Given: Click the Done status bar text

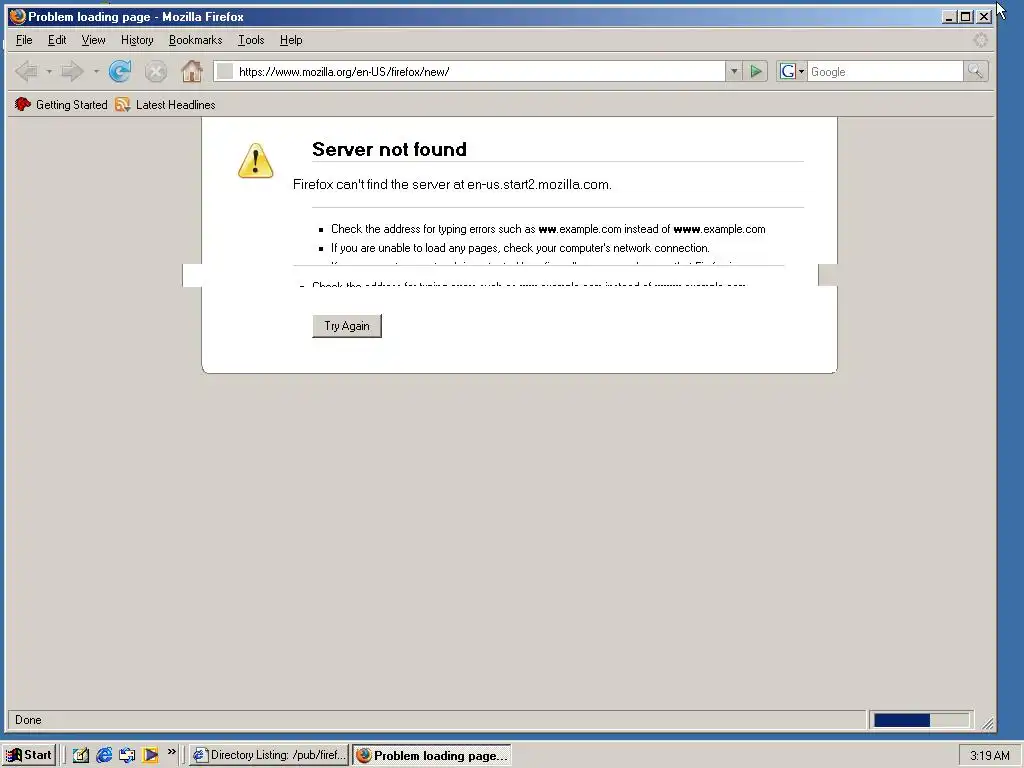Looking at the screenshot, I should (x=28, y=720).
